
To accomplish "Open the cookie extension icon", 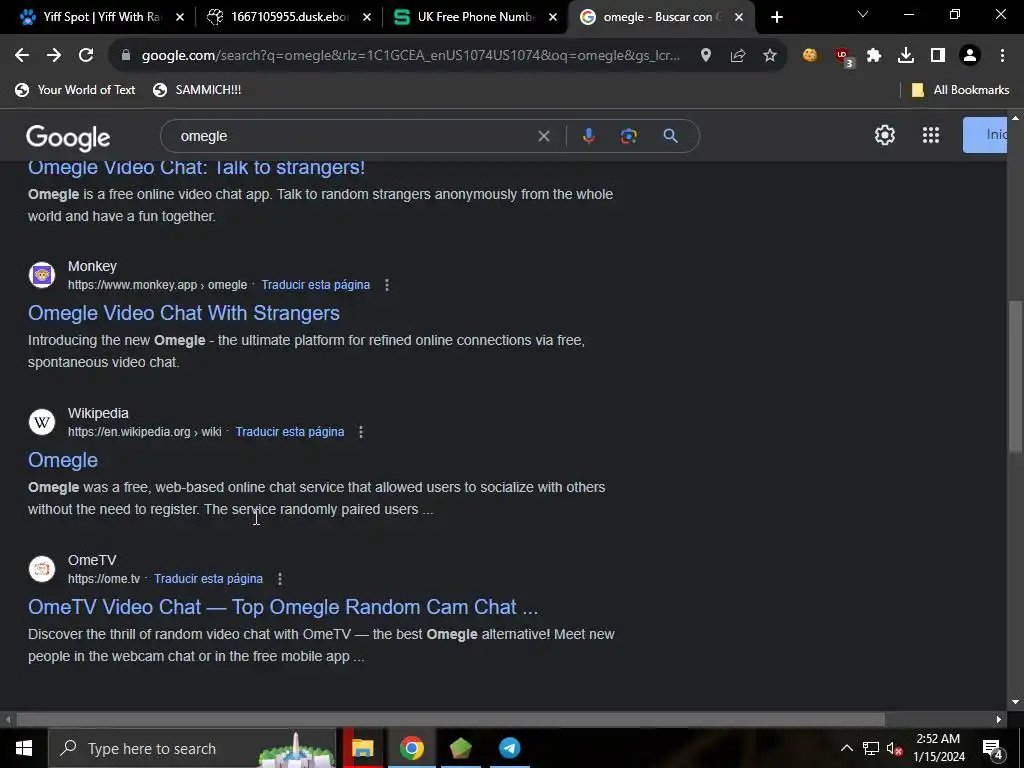I will [810, 56].
